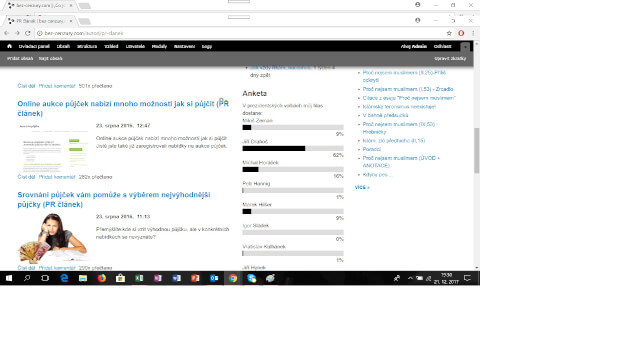Open article 'Online aukce půjček' headline
Screen dimensions: 640x360
coord(123,109)
